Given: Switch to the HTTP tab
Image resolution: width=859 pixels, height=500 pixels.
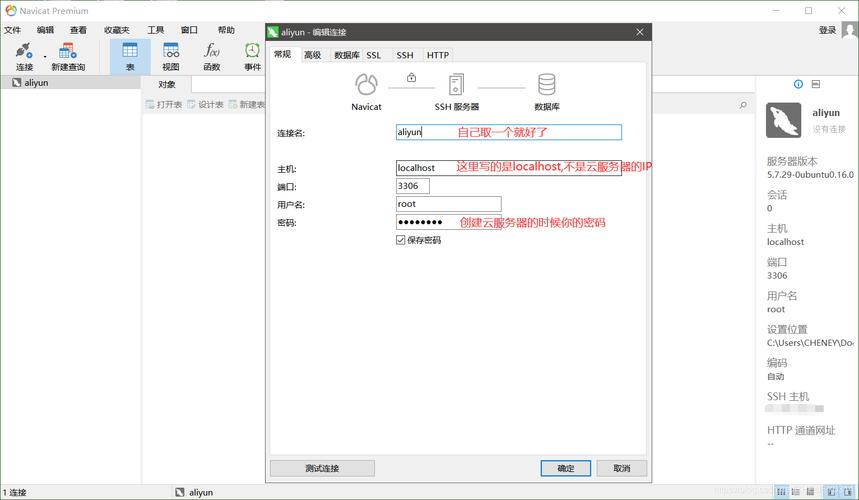Looking at the screenshot, I should click(x=438, y=55).
